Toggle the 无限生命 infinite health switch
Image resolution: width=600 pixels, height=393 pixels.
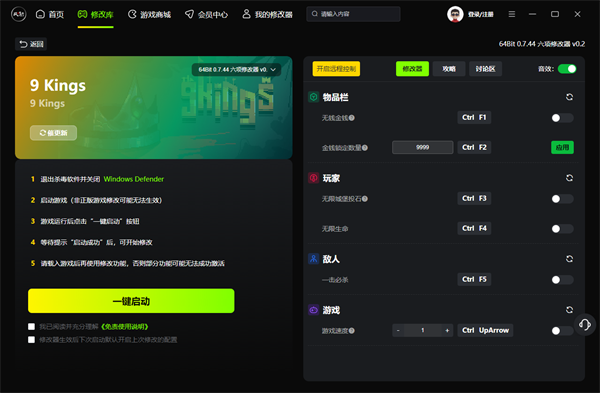tap(562, 229)
